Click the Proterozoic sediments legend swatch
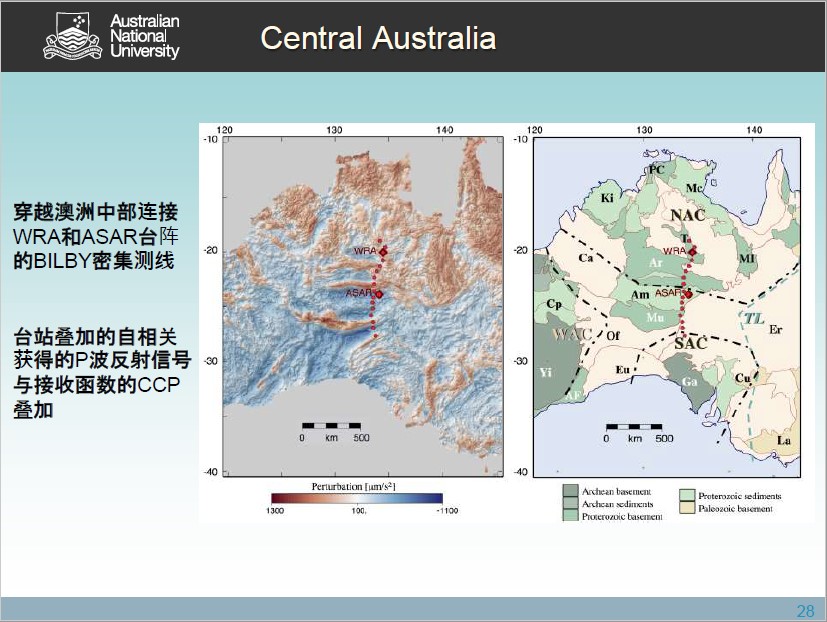The width and height of the screenshot is (827, 622). tap(687, 495)
